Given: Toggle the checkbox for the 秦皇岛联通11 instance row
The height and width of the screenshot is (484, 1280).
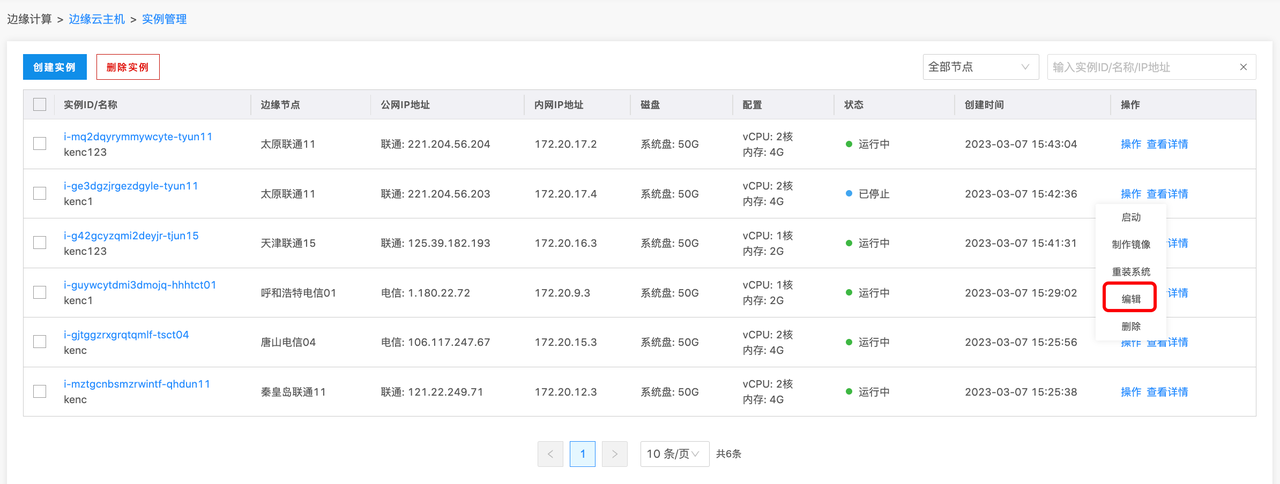Looking at the screenshot, I should (40, 392).
